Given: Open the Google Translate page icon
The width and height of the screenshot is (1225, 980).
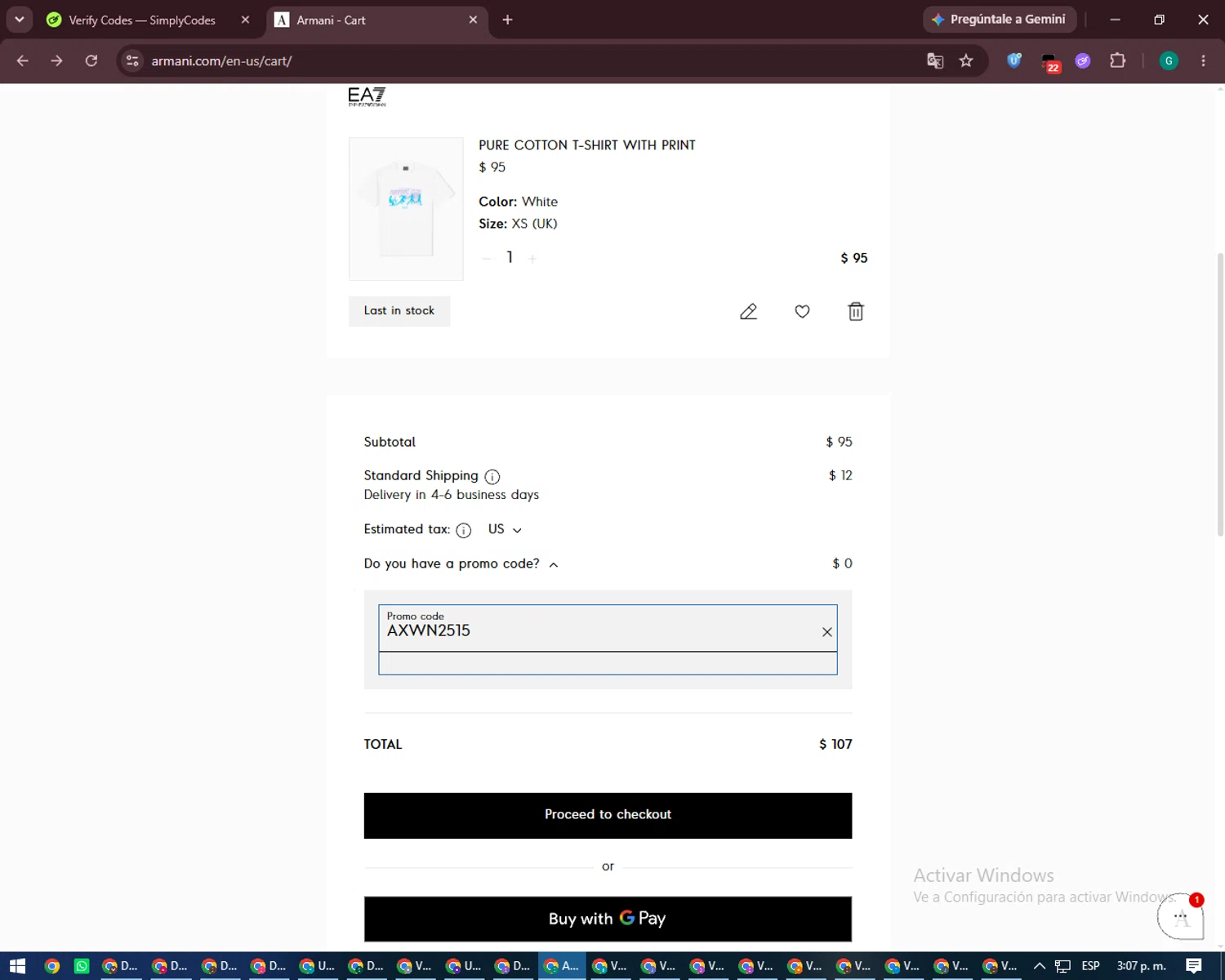Looking at the screenshot, I should tap(935, 60).
